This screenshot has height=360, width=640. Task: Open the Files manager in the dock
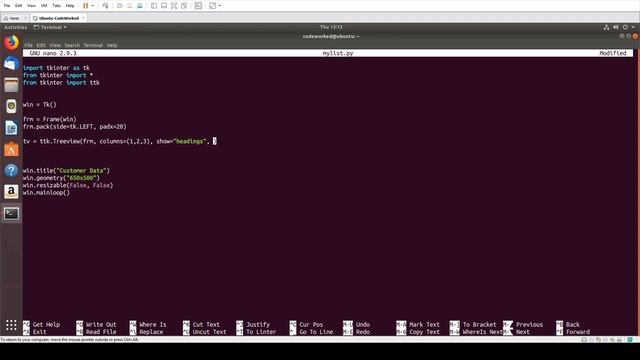click(x=11, y=85)
